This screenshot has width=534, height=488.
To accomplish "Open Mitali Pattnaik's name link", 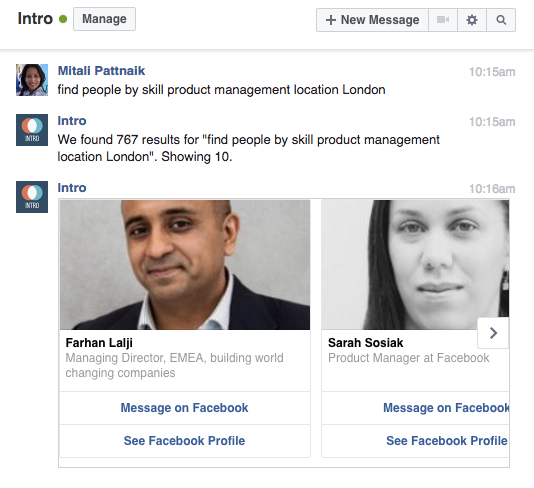I will click(101, 71).
